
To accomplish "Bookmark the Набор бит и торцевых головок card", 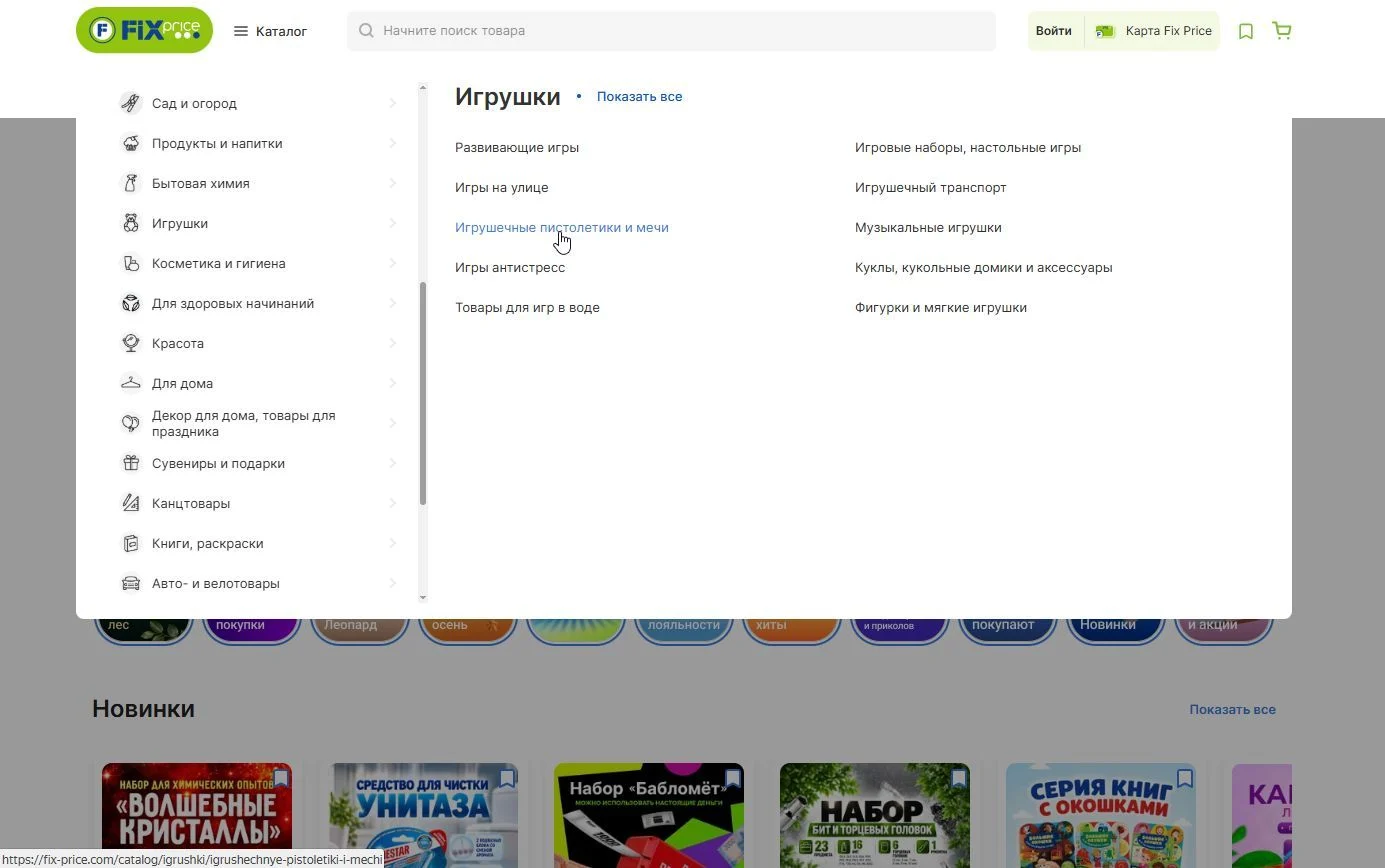I will (959, 778).
